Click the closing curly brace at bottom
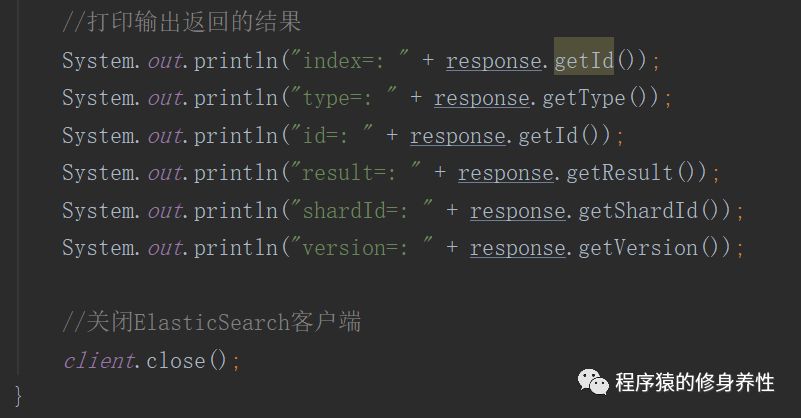The width and height of the screenshot is (801, 418). coord(17,394)
